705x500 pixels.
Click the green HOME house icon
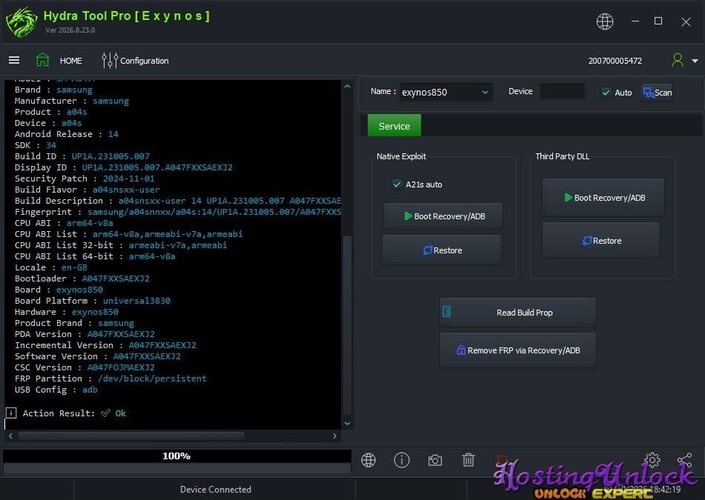pos(43,60)
